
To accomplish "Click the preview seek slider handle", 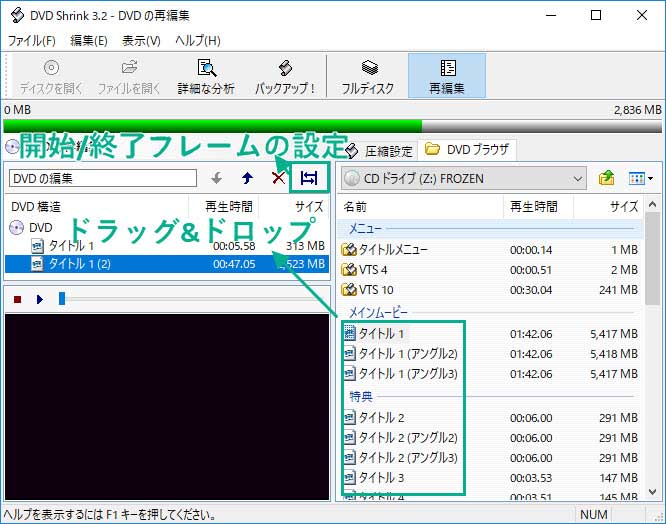I will (62, 299).
